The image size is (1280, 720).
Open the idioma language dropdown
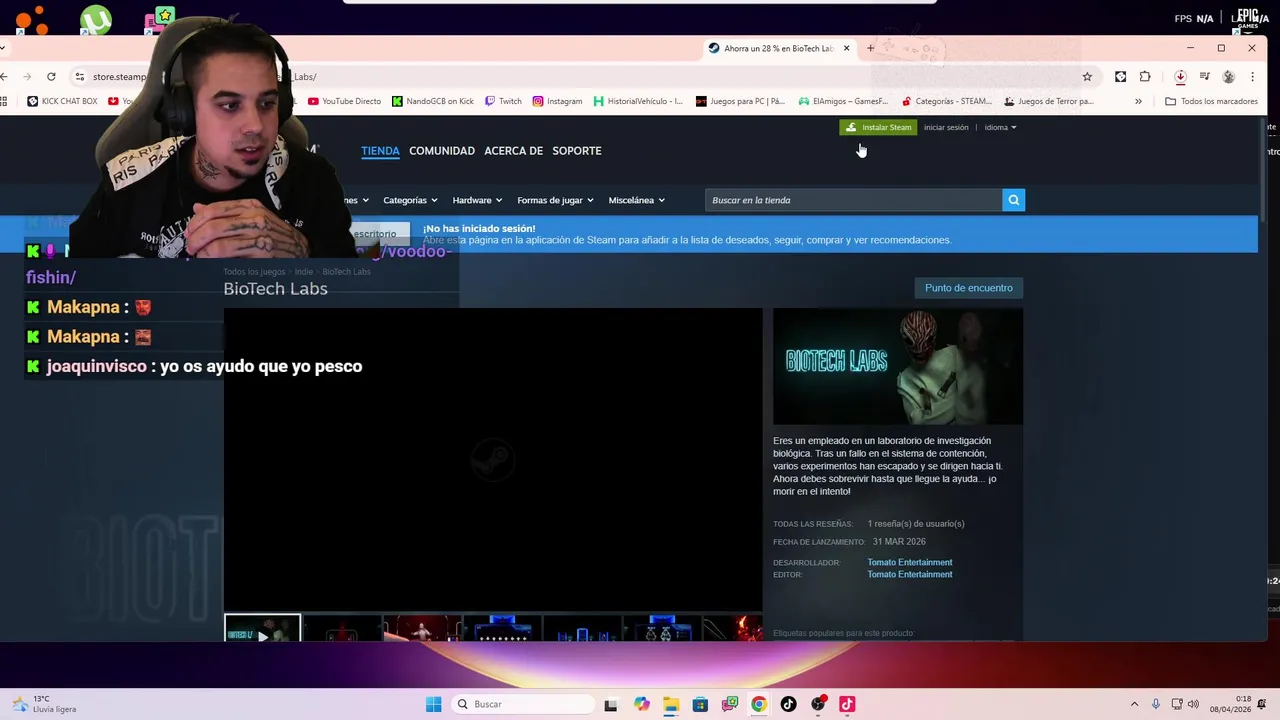point(1000,127)
